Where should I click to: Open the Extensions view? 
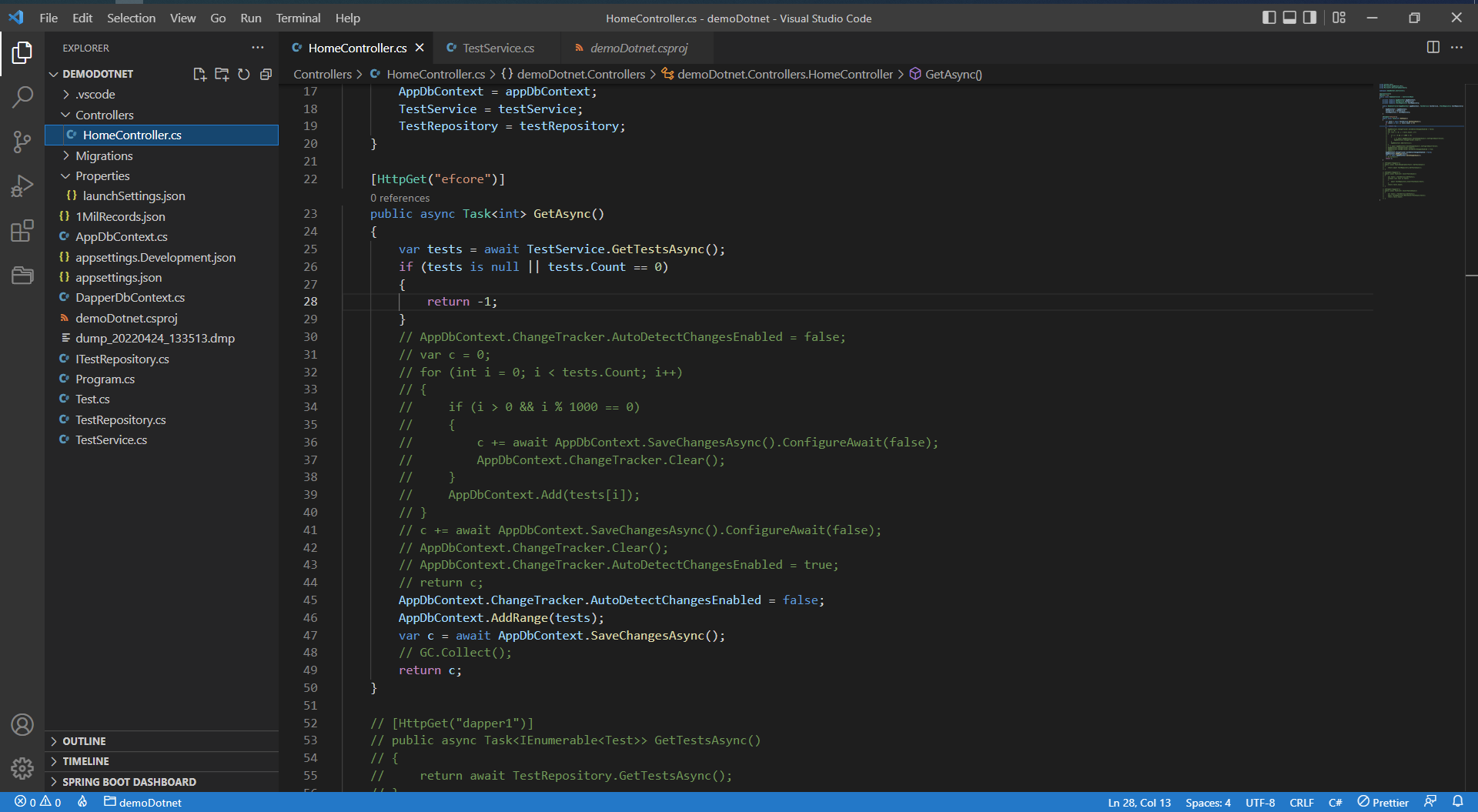[22, 231]
